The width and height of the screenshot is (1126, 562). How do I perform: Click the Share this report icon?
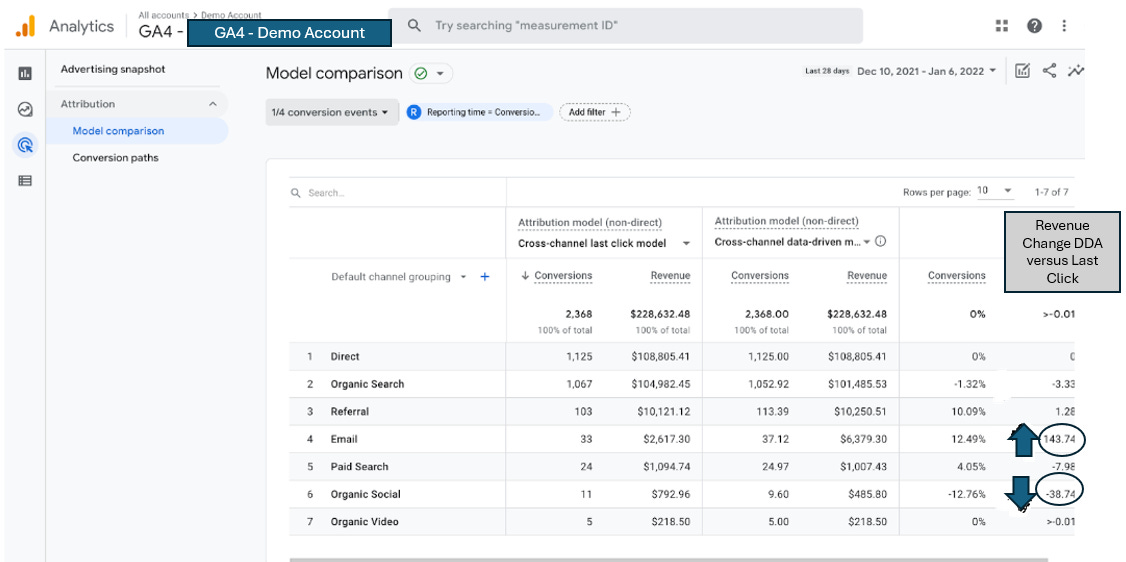click(1049, 71)
